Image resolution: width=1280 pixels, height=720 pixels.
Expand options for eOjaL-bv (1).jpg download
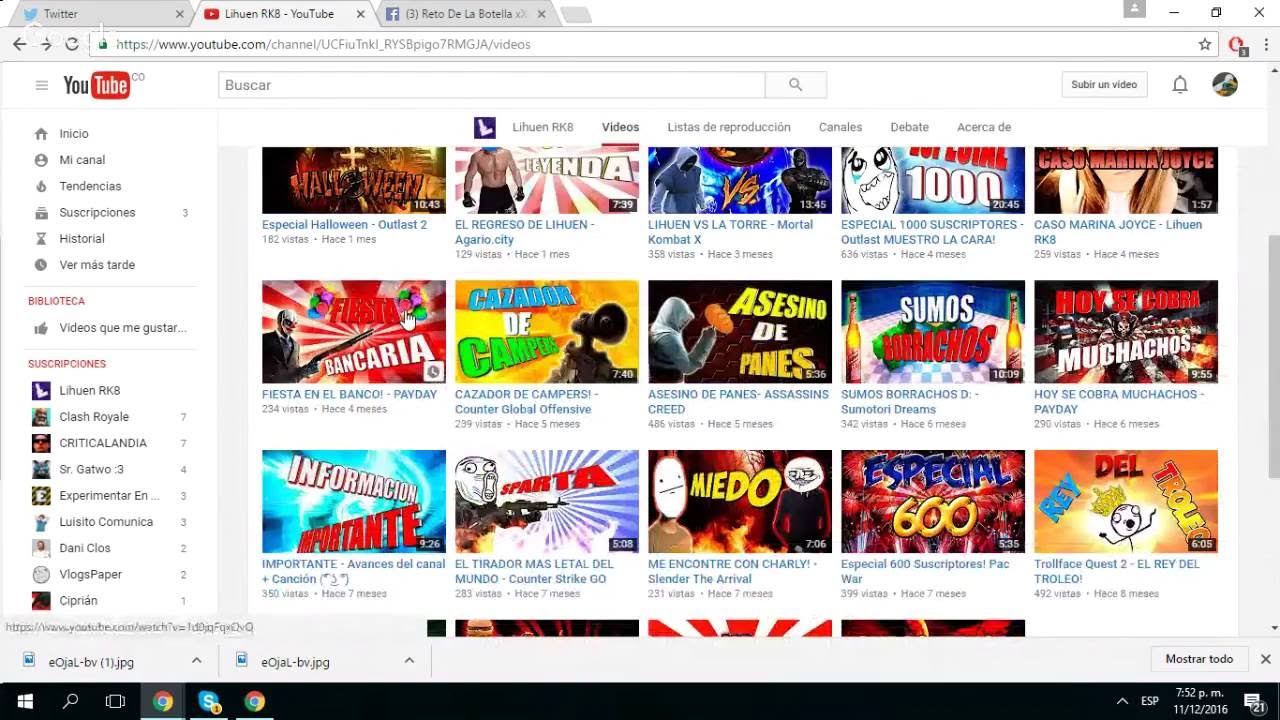196,661
